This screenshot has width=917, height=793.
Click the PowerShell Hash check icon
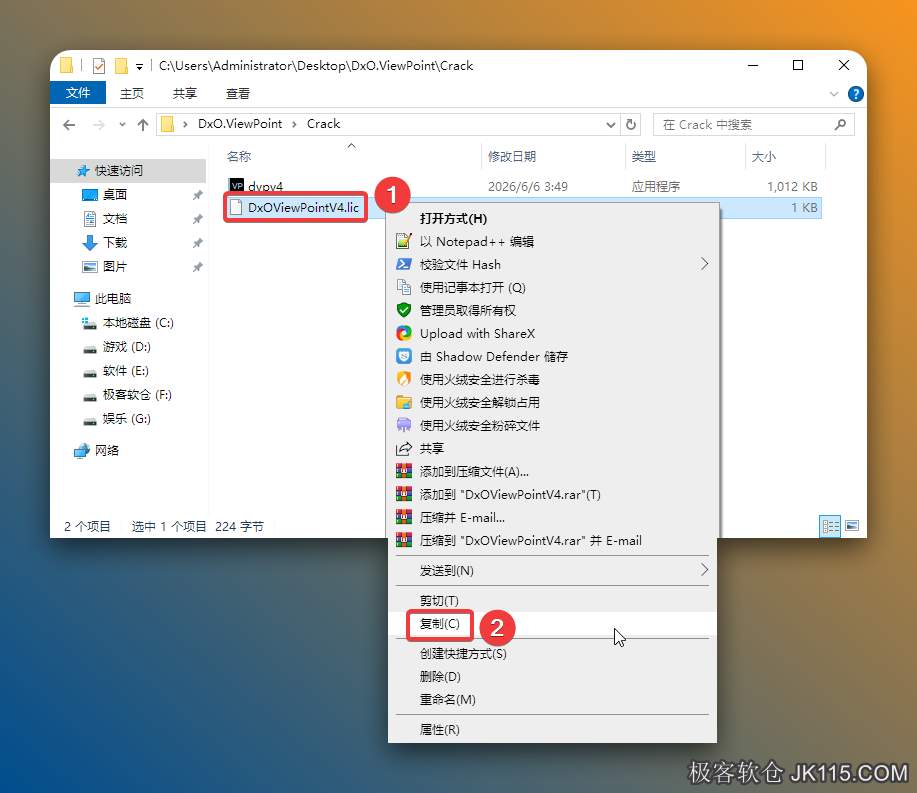(x=404, y=264)
